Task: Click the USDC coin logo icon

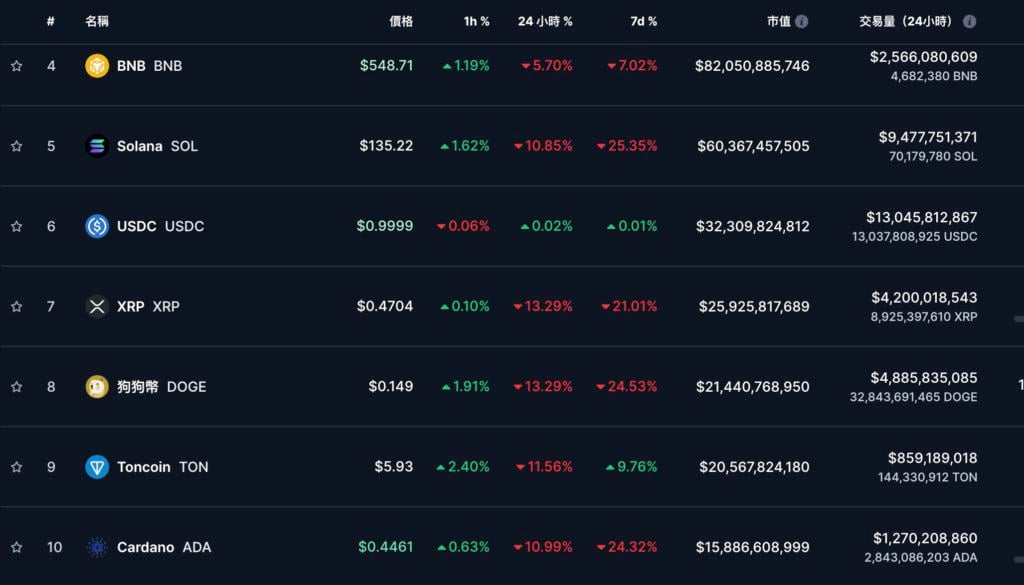Action: [97, 226]
